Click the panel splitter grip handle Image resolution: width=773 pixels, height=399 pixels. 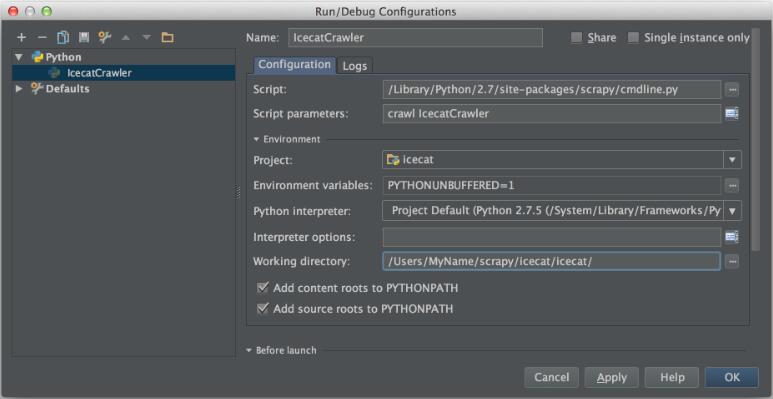point(239,191)
